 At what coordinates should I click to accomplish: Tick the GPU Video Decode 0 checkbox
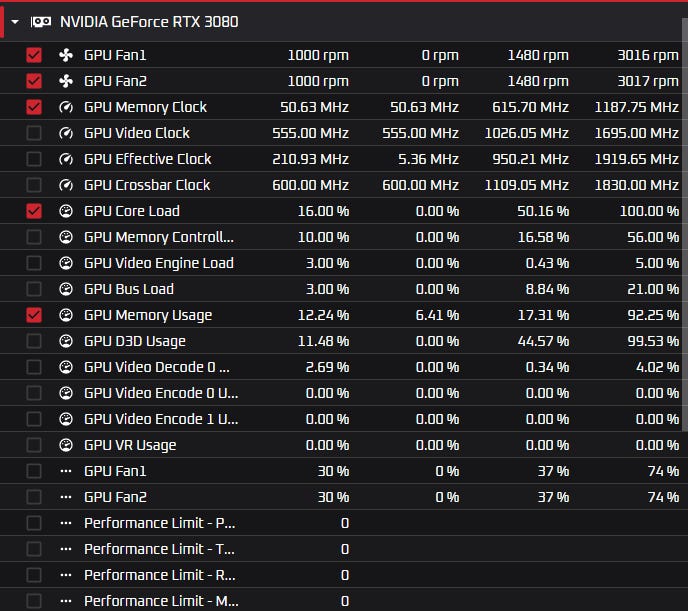(34, 367)
